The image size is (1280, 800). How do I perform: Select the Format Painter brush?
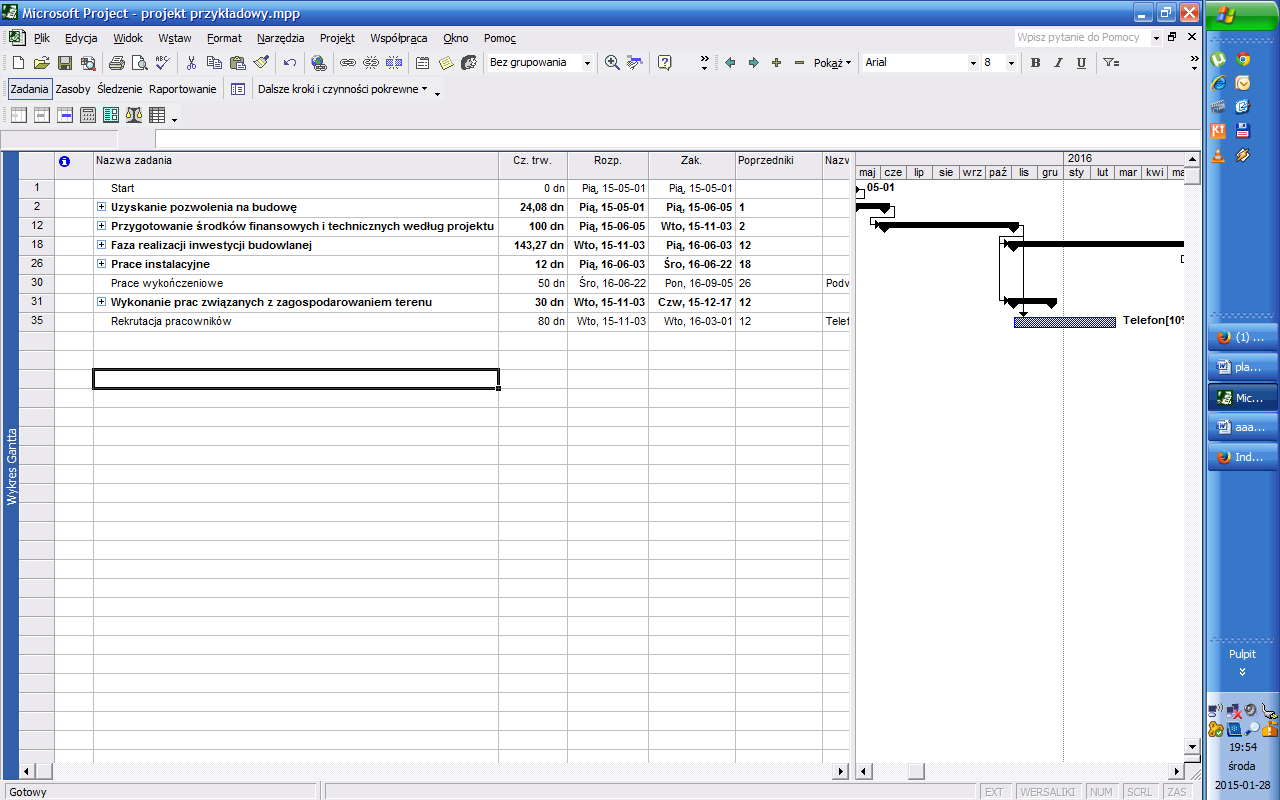coord(260,63)
